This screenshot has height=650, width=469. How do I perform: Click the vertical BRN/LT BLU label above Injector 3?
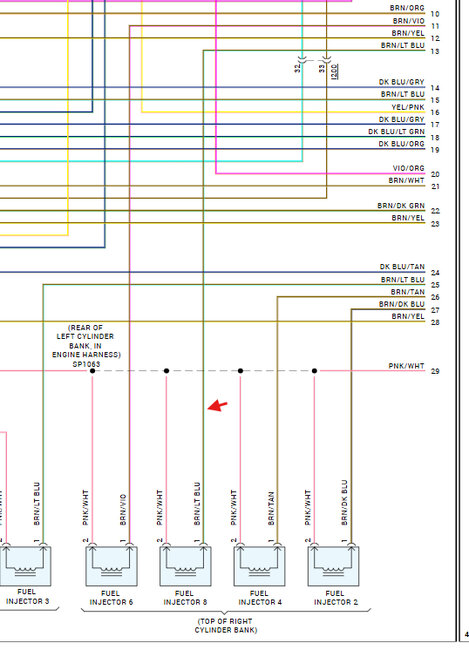pos(37,504)
